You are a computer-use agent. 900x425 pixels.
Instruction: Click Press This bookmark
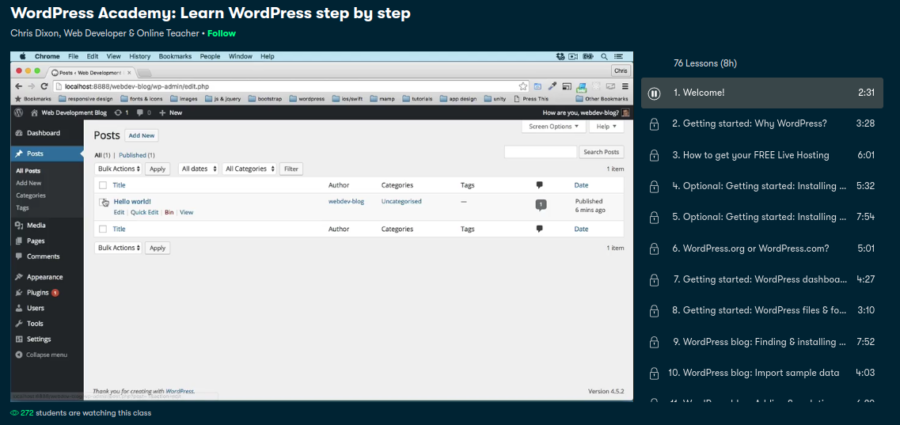[x=532, y=99]
